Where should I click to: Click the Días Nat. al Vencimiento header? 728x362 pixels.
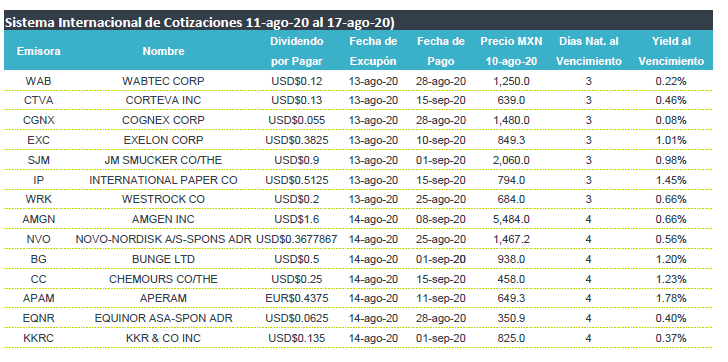[589, 51]
